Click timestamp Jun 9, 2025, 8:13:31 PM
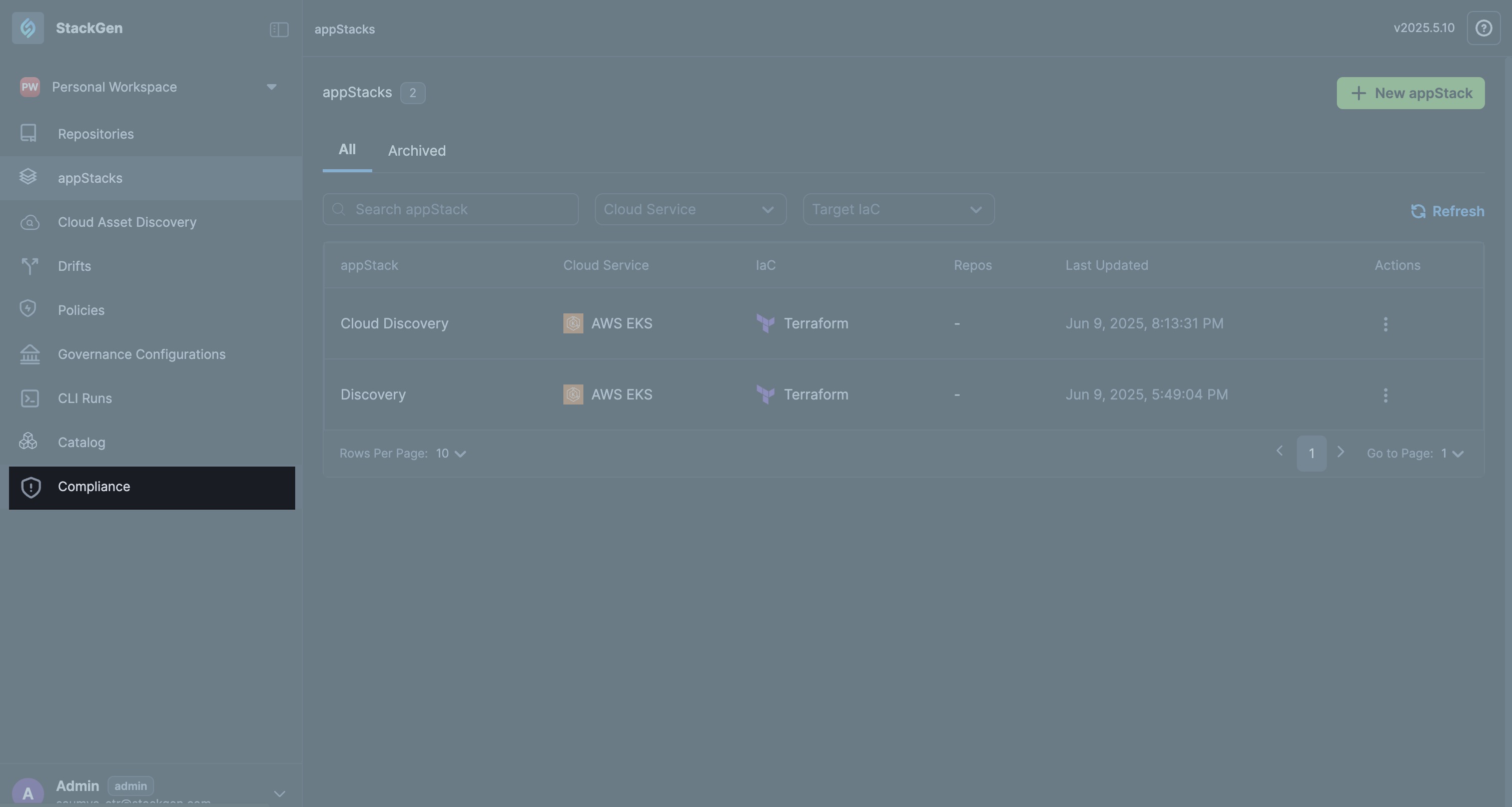This screenshot has width=1512, height=807. click(1145, 323)
